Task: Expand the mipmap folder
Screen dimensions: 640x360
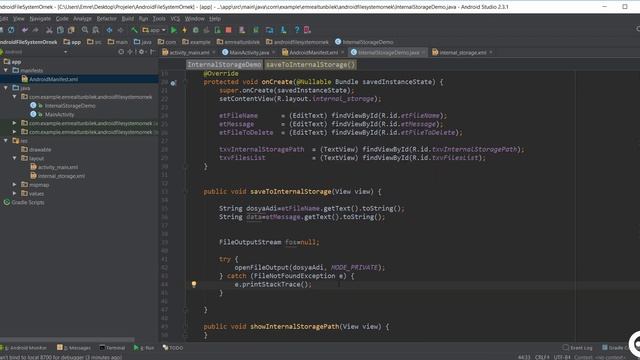Action: coord(15,184)
